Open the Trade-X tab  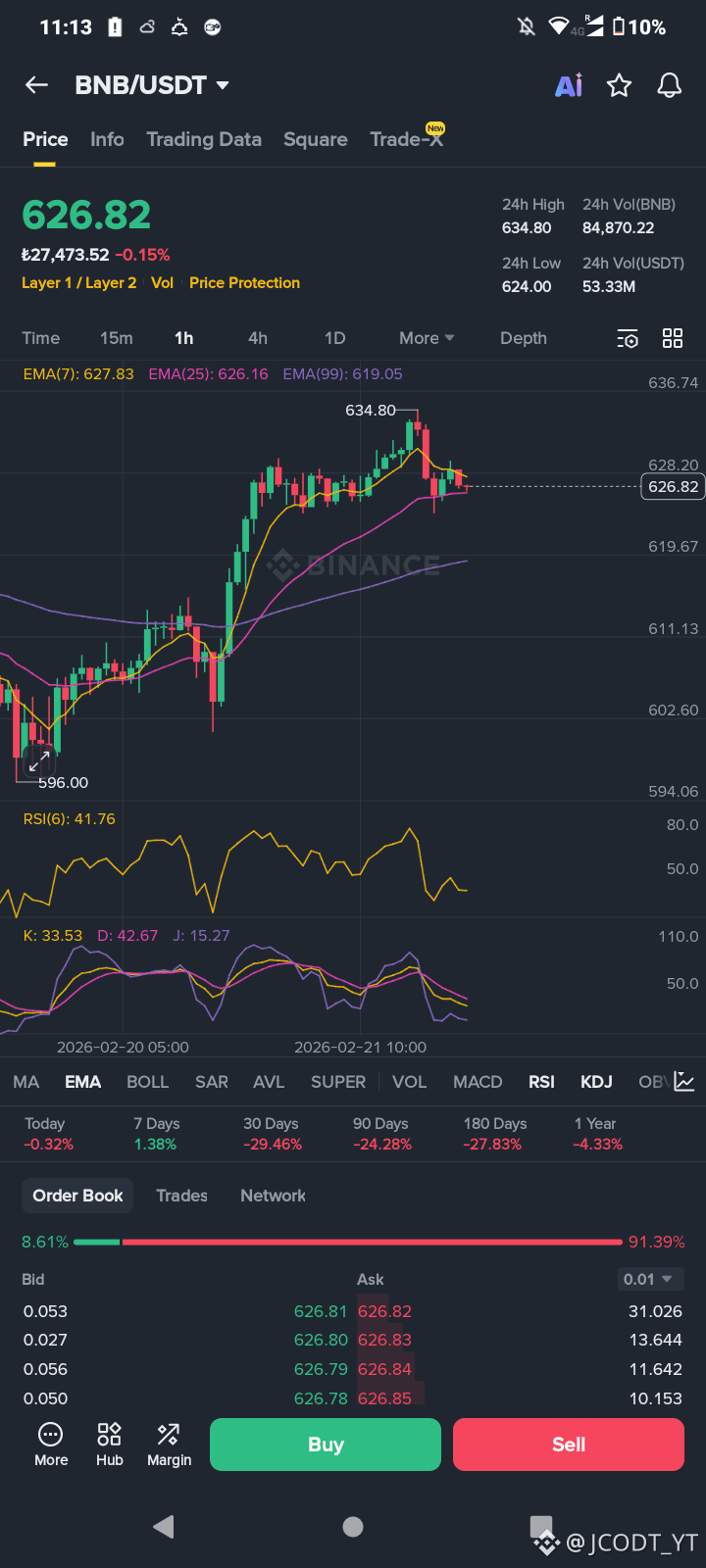pyautogui.click(x=407, y=138)
